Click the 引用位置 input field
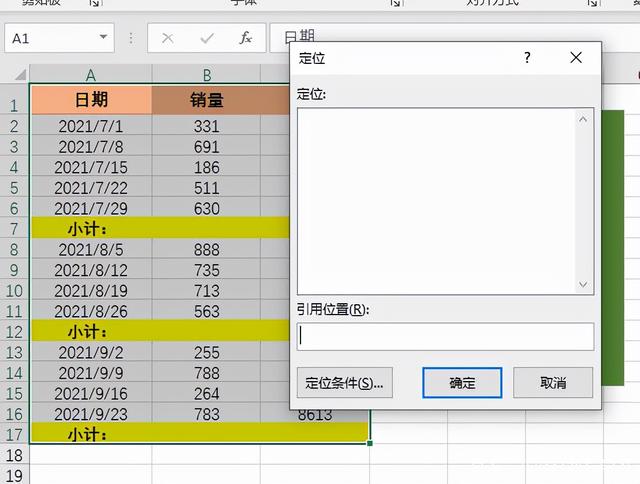The width and height of the screenshot is (640, 484). click(445, 337)
